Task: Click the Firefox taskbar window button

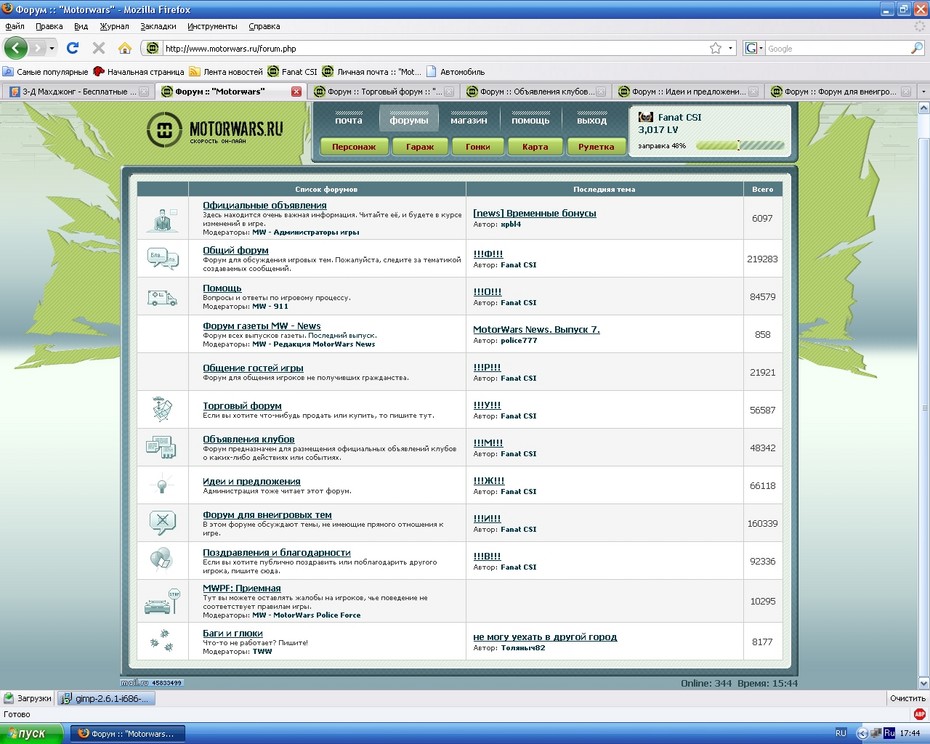Action: click(128, 734)
